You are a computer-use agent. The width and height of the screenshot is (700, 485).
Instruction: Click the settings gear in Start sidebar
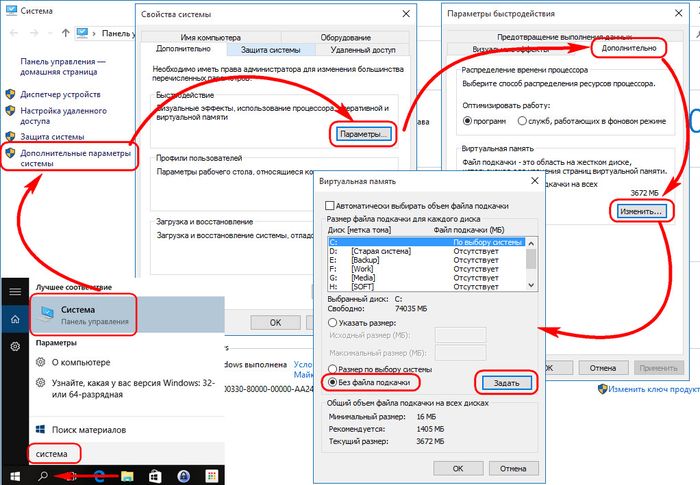click(14, 346)
